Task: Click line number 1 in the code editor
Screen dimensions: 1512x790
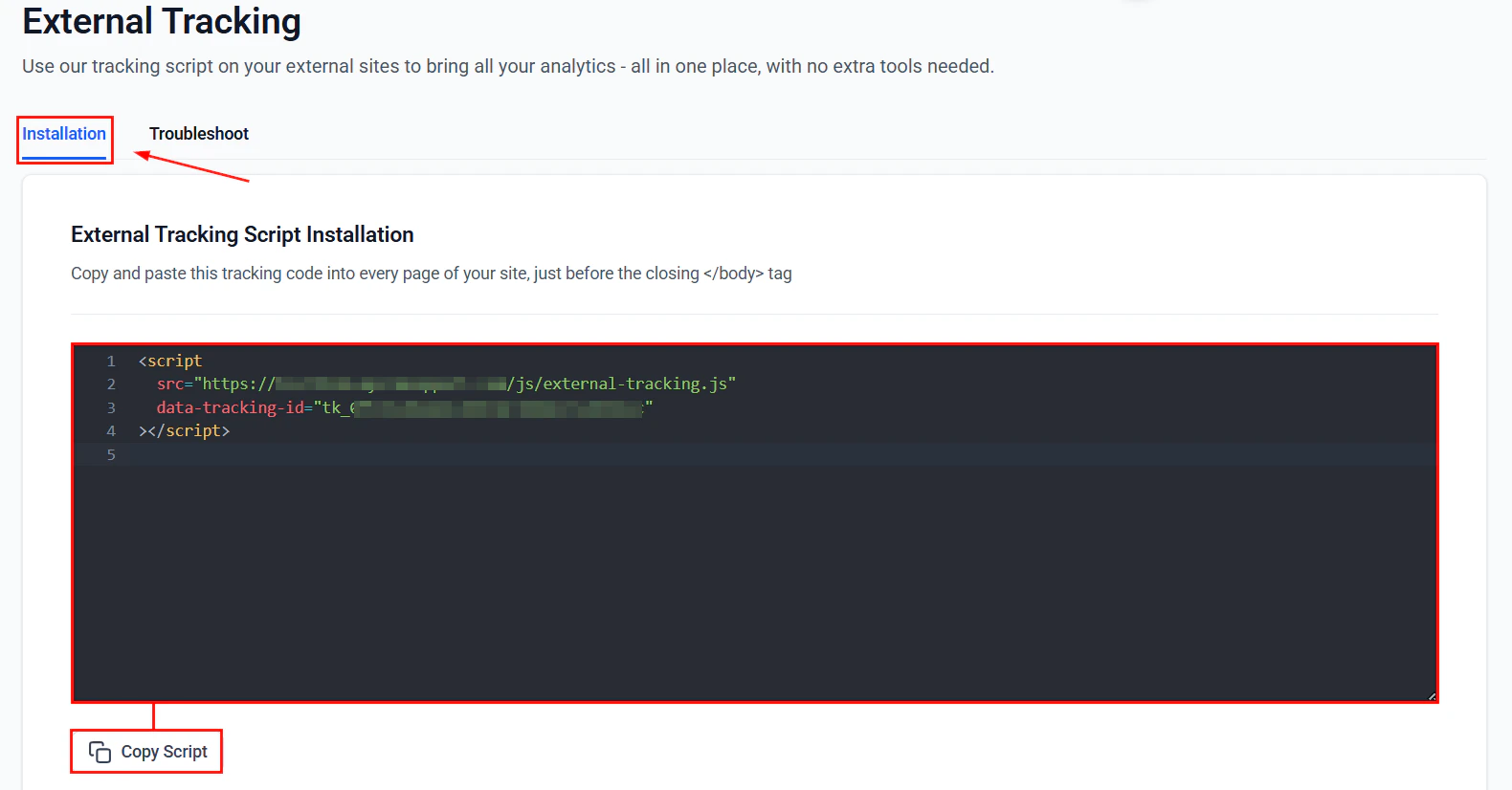Action: [111, 362]
